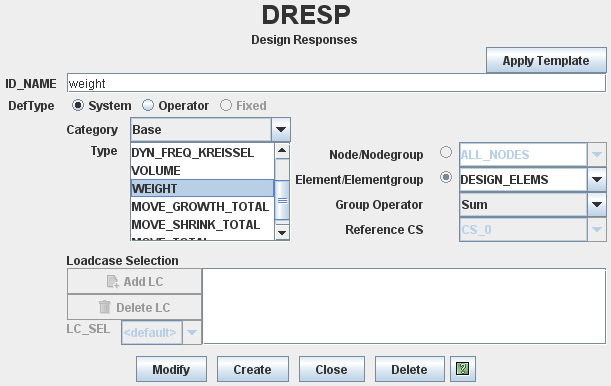Select VOLUME in the Type list
The image size is (611, 386).
pyautogui.click(x=203, y=171)
